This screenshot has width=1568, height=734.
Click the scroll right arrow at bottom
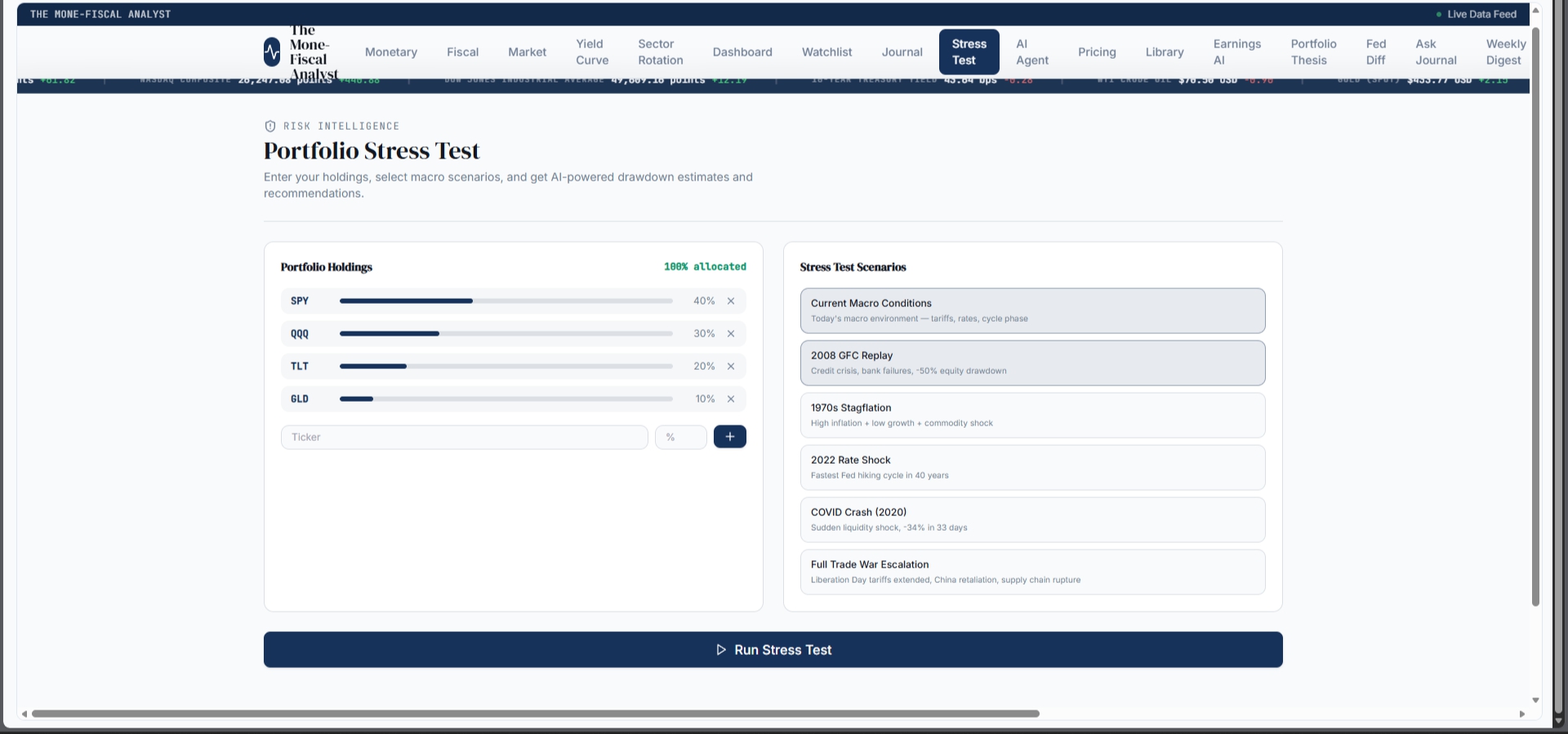[1521, 714]
